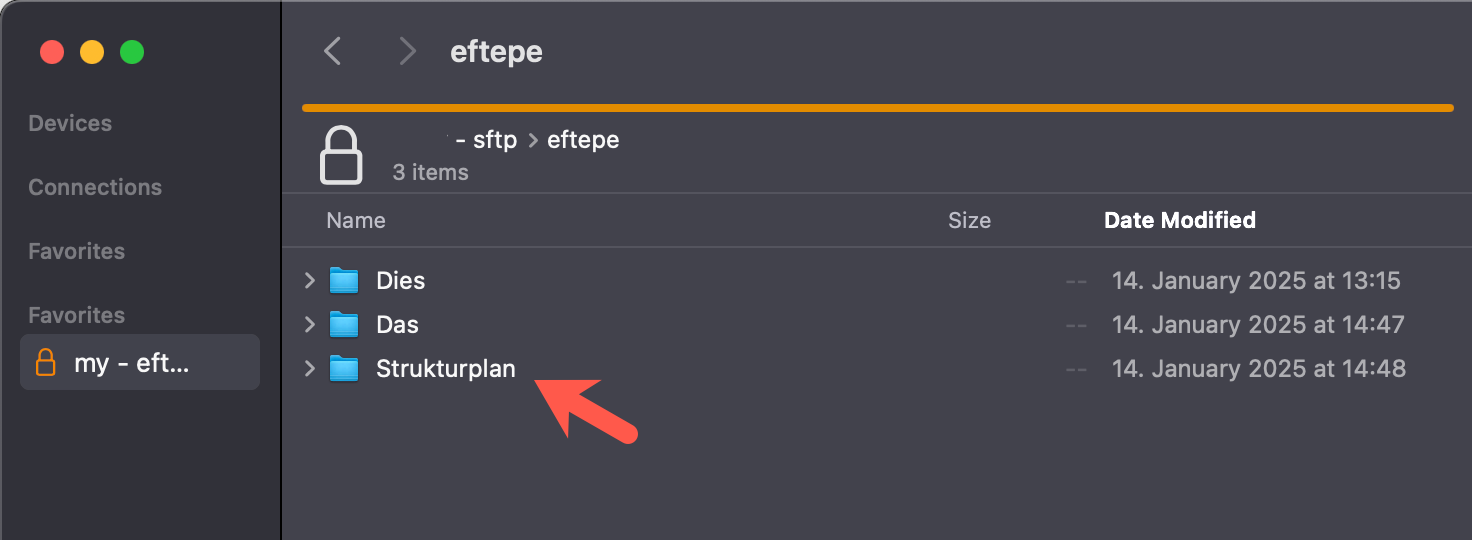Click the orange progress bar

point(877,108)
